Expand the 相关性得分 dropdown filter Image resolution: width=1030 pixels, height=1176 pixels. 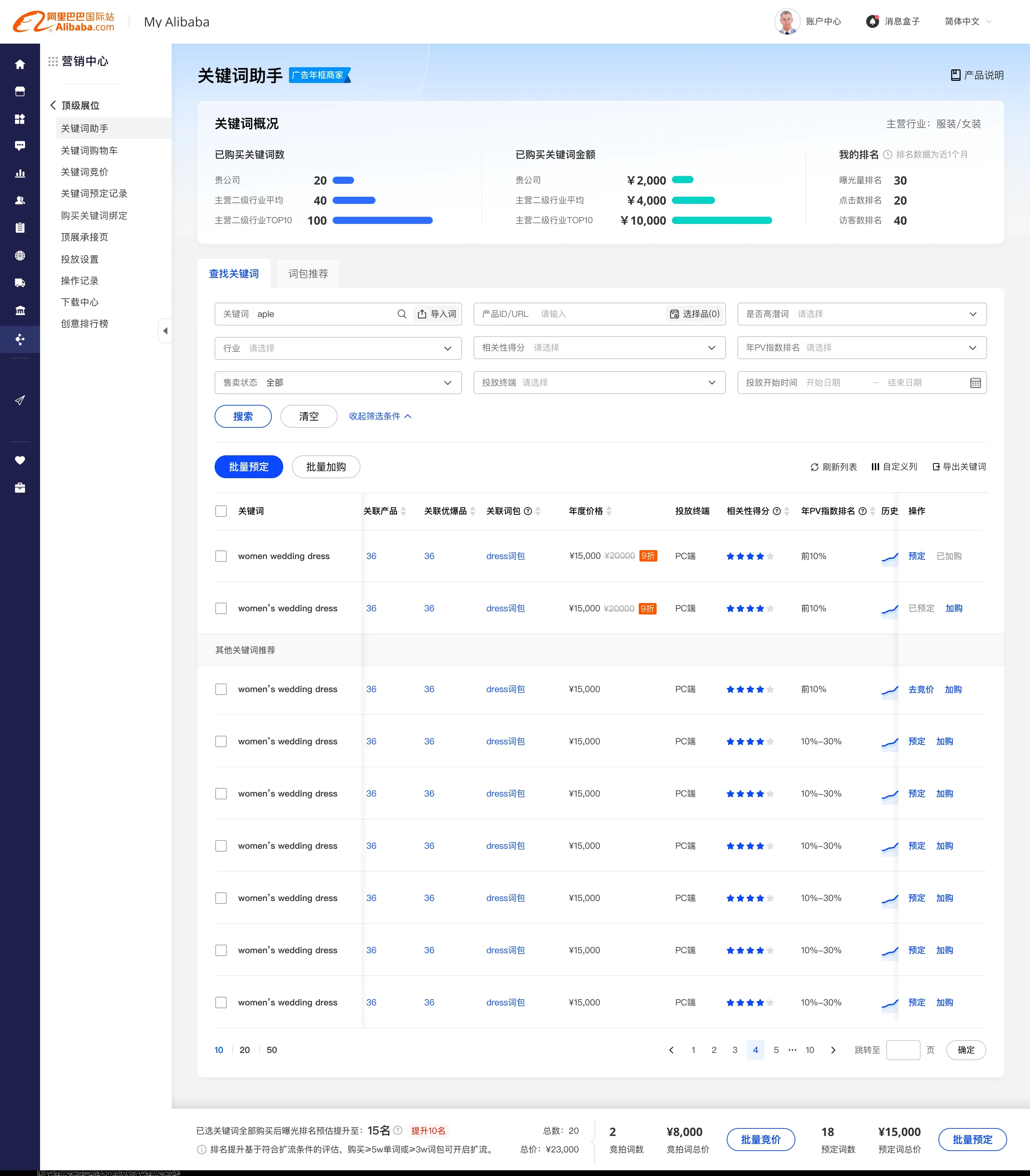[x=599, y=348]
